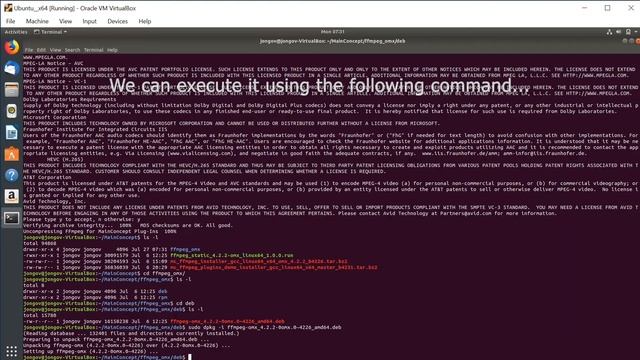Click the mc_ffmpeg_plugins_demo_installer file name
Screen dimensions: 640x360
pos(273,267)
